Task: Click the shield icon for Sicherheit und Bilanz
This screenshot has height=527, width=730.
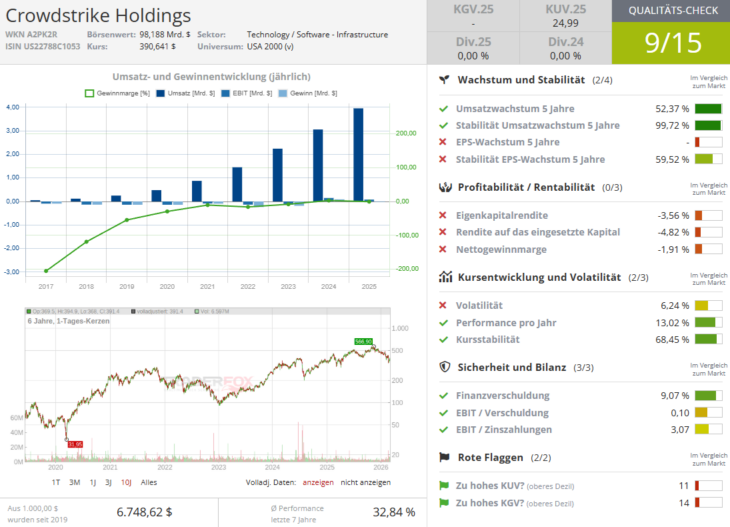Action: pyautogui.click(x=444, y=367)
